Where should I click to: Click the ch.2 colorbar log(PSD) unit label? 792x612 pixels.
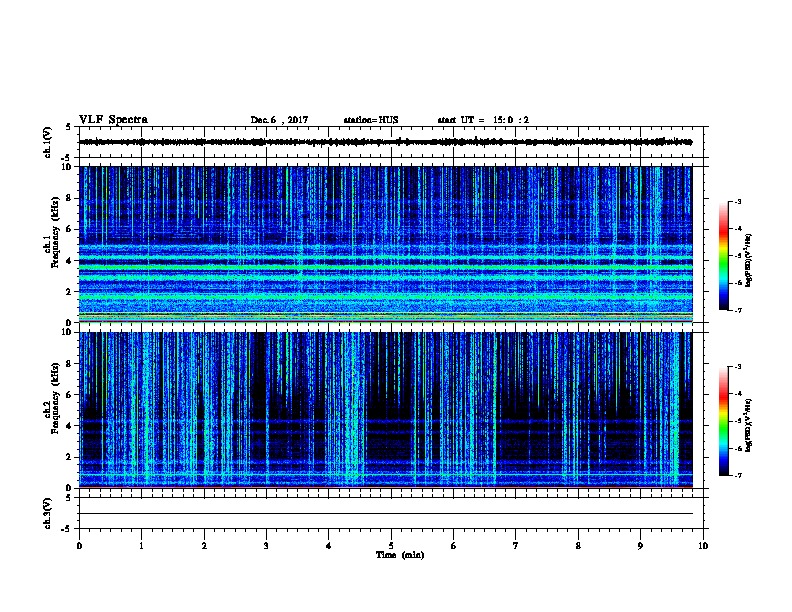pyautogui.click(x=749, y=425)
